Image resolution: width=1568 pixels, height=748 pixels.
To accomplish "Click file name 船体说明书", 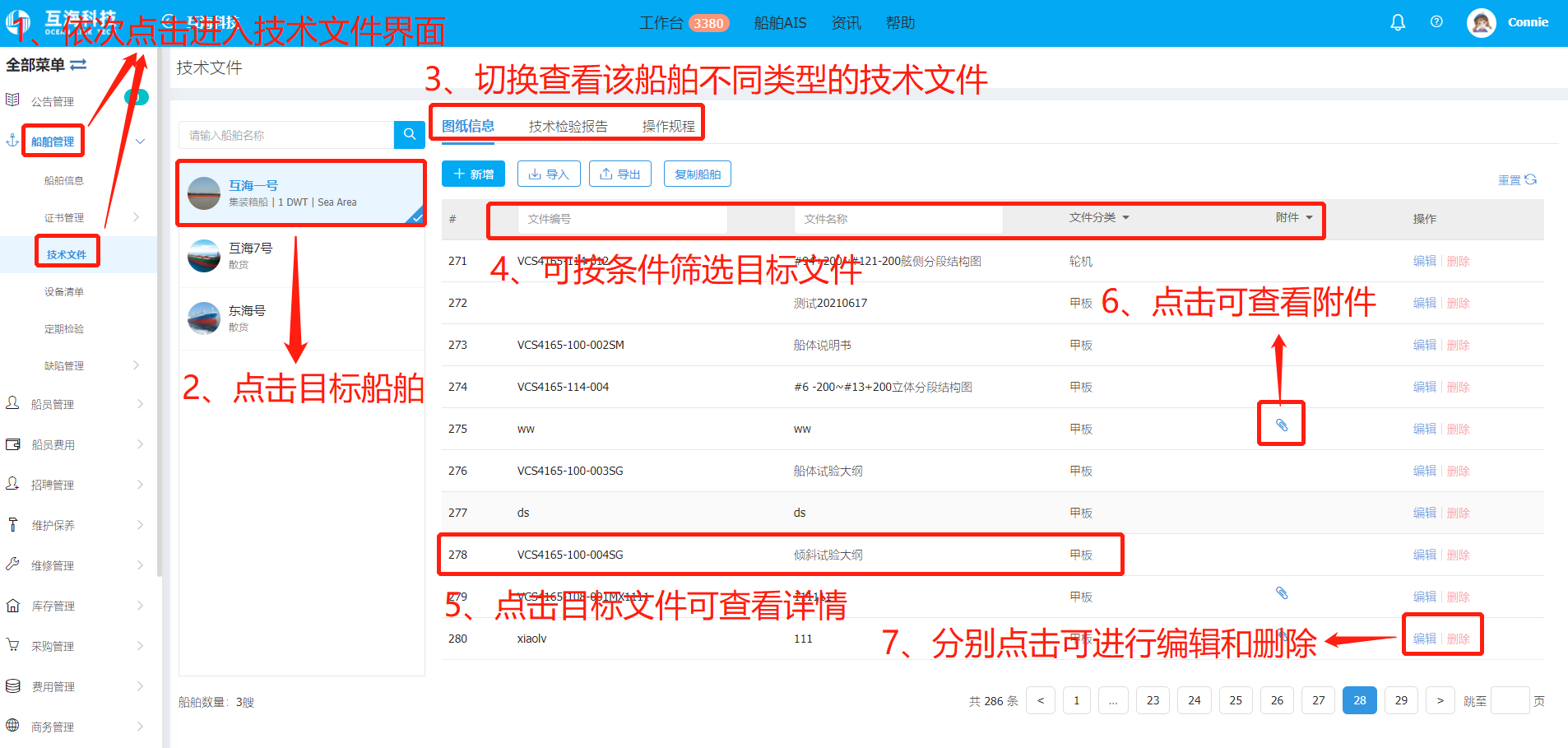I will 822,345.
